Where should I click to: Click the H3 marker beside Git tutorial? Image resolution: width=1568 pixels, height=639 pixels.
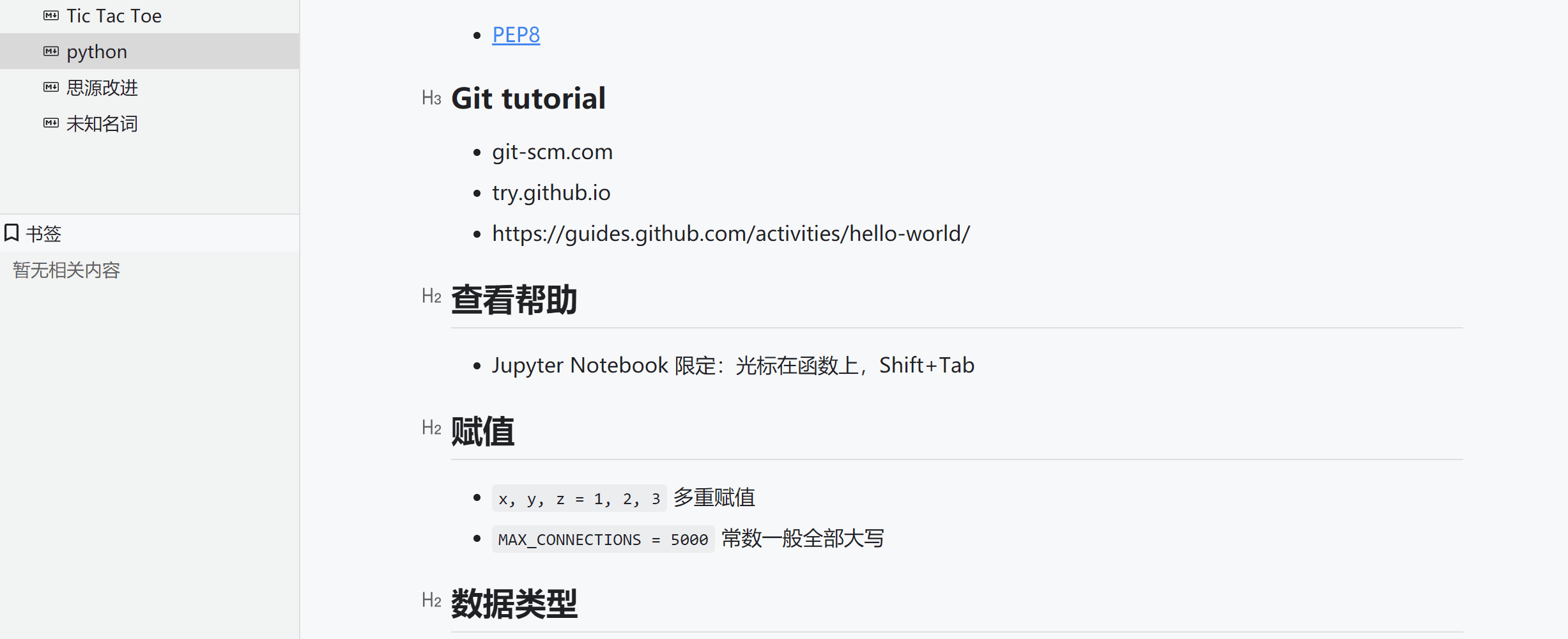[x=431, y=98]
